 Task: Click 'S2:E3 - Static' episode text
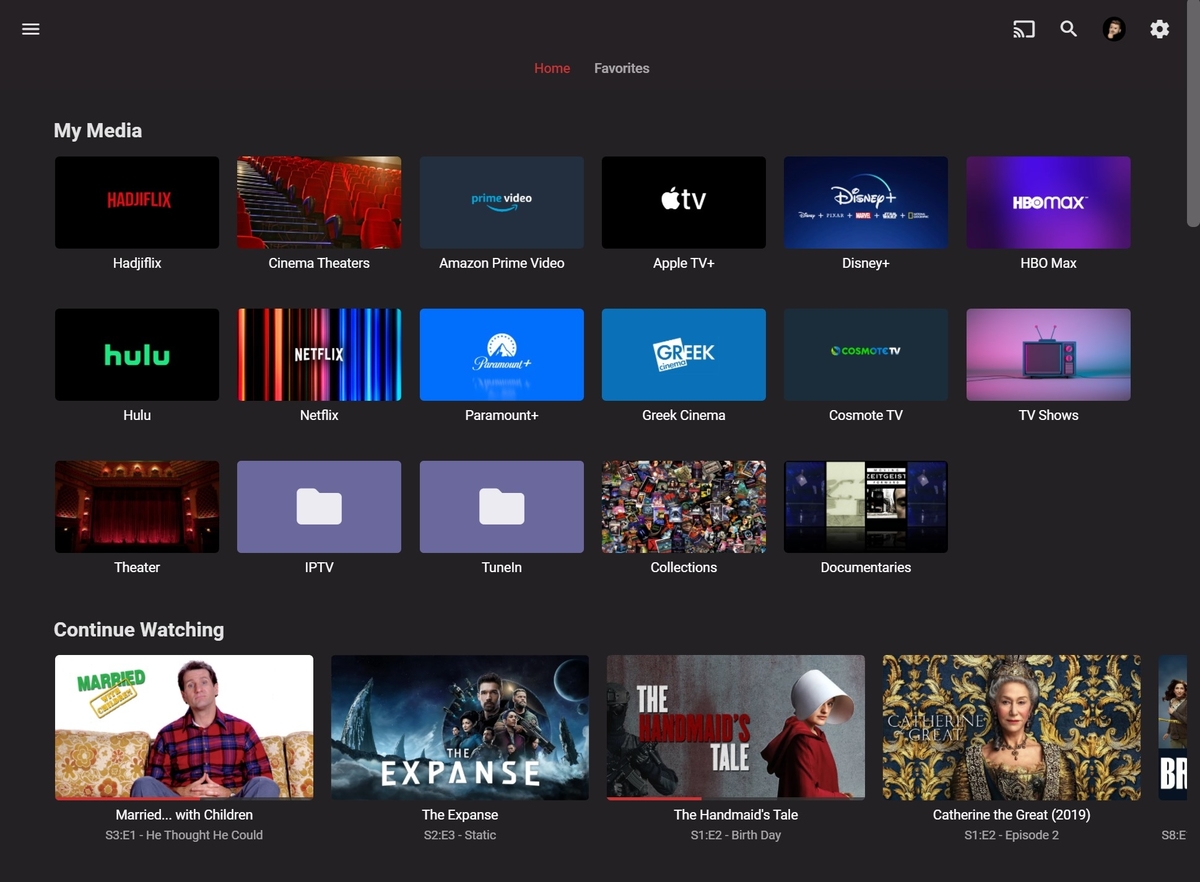pyautogui.click(x=460, y=835)
